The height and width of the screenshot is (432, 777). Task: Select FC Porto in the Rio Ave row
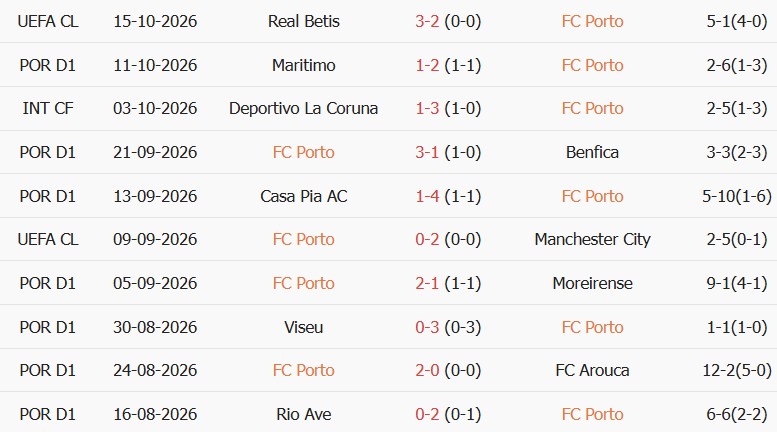click(x=592, y=414)
